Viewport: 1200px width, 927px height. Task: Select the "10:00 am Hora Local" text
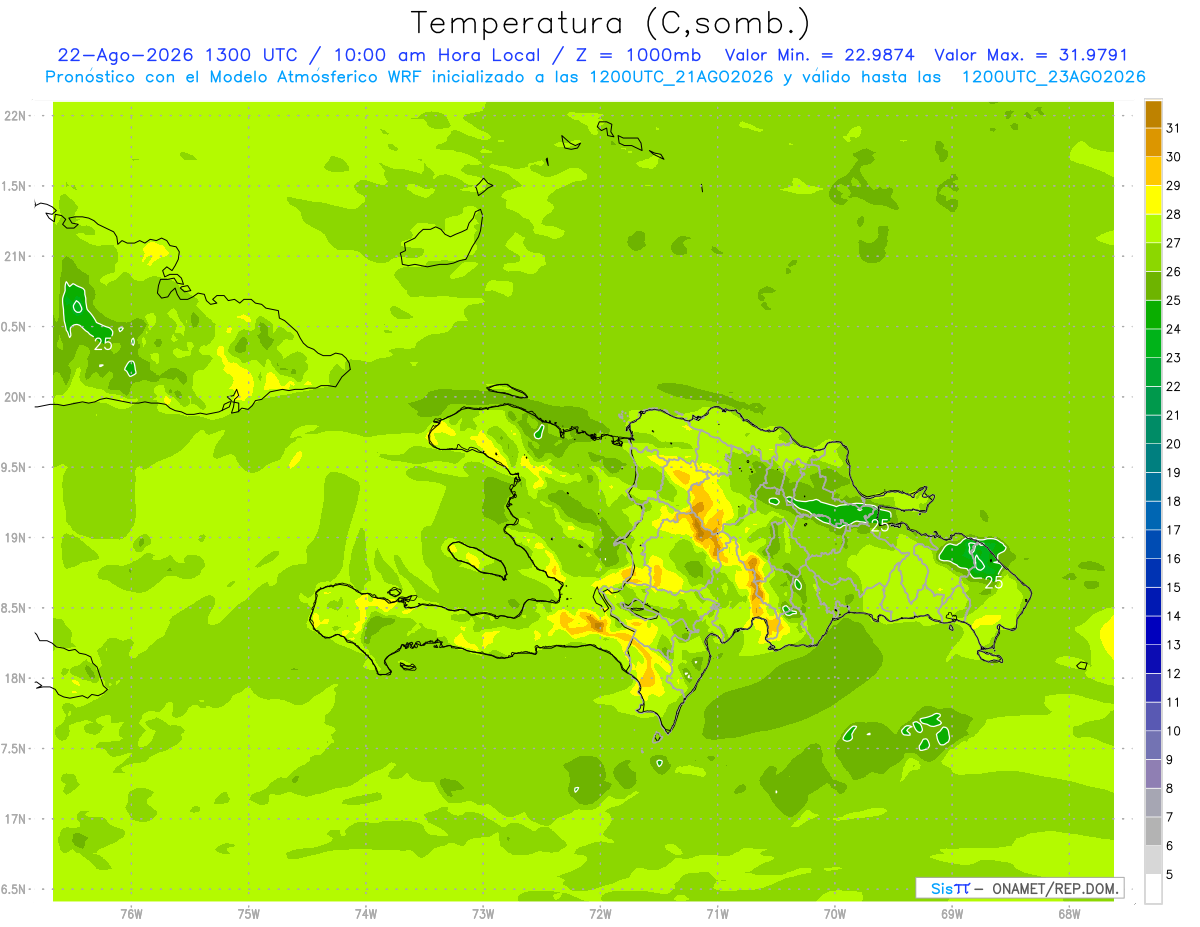[441, 55]
